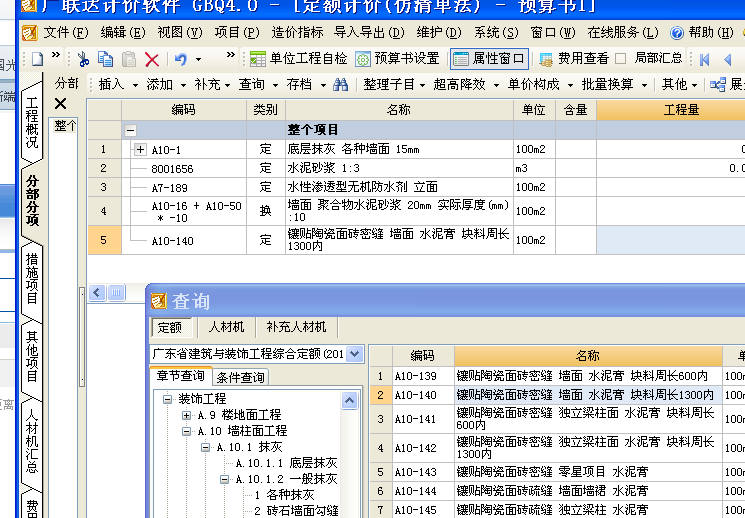This screenshot has width=745, height=518.
Task: Open the 广东省建筑与装饰工程综合定额 combo box
Action: point(355,354)
